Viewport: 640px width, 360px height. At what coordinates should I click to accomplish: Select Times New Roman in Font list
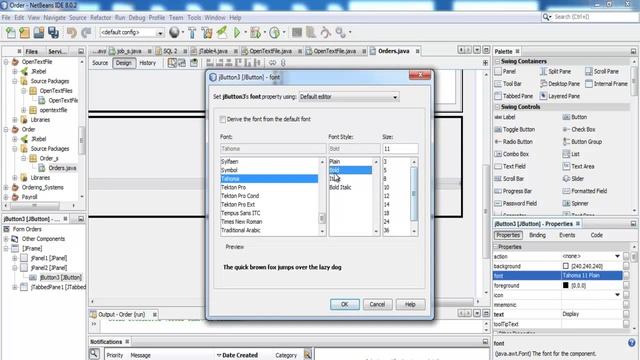(x=269, y=222)
